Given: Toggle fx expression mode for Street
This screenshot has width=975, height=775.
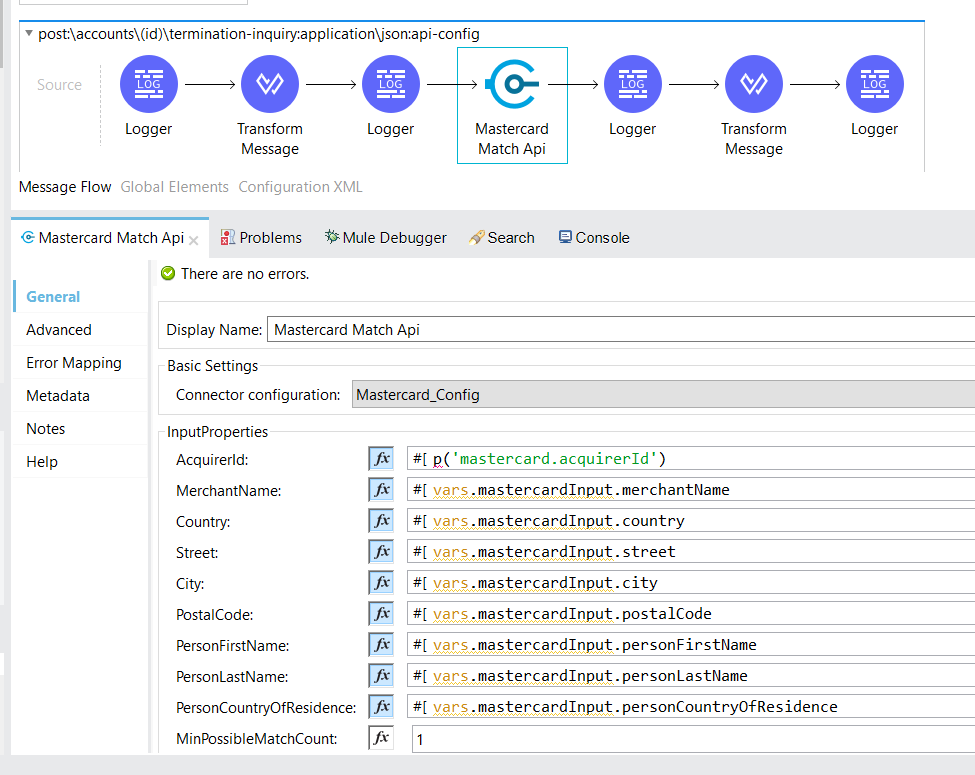Looking at the screenshot, I should tap(381, 552).
